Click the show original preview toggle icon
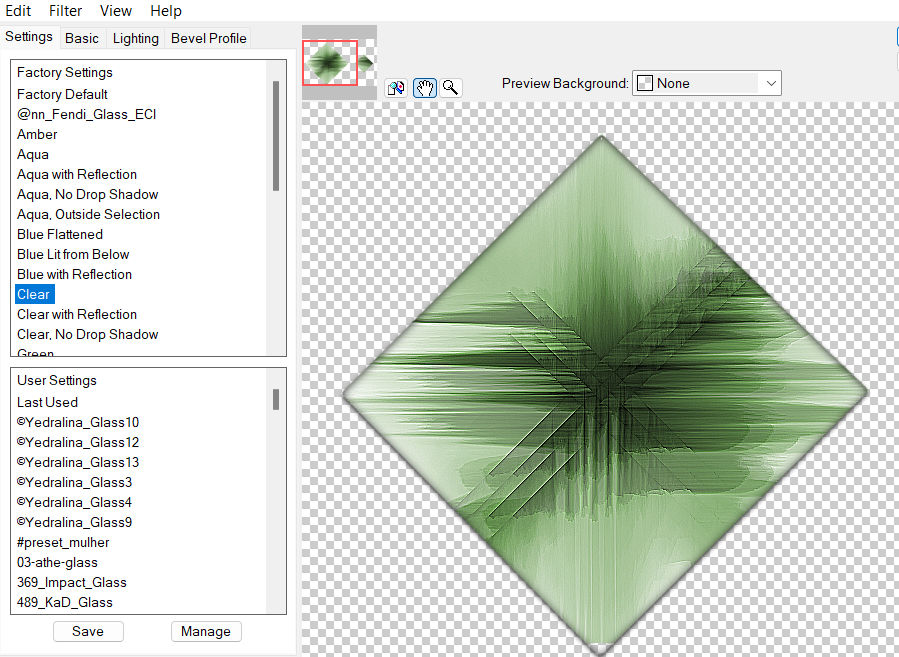 click(x=396, y=88)
